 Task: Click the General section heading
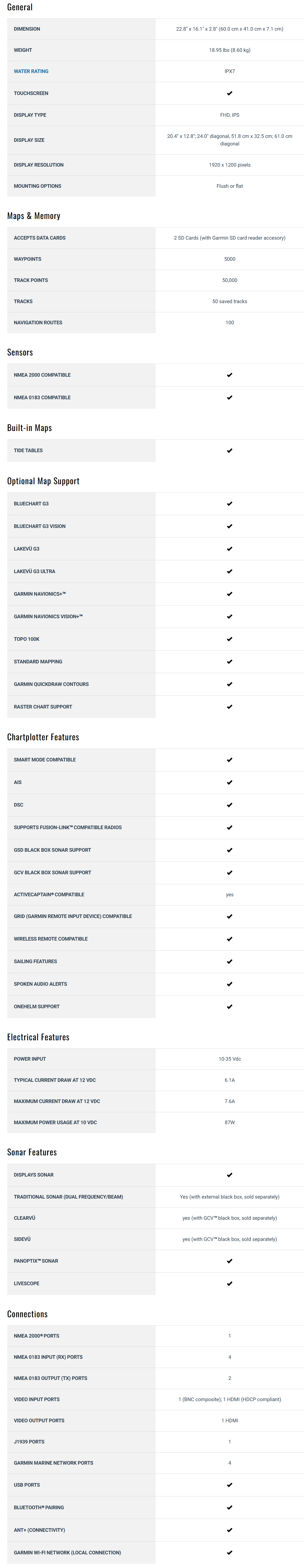(20, 7)
